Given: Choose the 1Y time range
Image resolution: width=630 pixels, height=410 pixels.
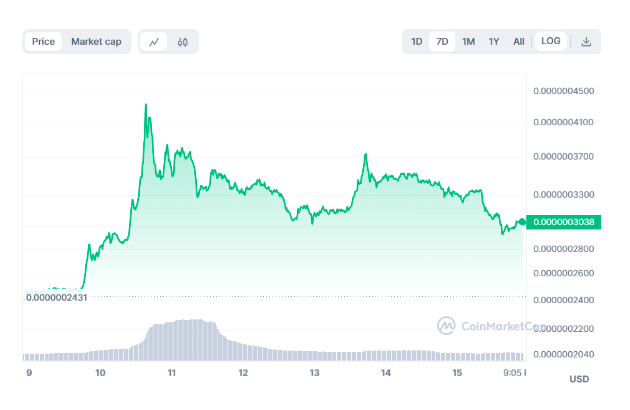Looking at the screenshot, I should pos(494,42).
